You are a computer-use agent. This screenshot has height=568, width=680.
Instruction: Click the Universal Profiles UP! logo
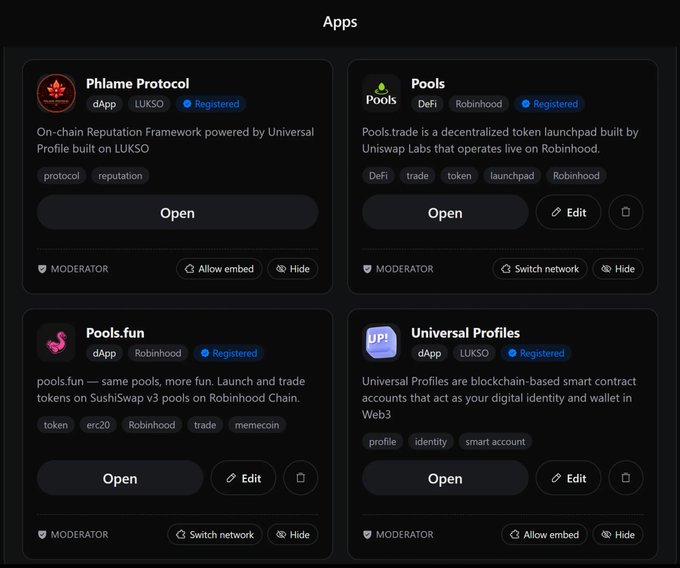381,343
